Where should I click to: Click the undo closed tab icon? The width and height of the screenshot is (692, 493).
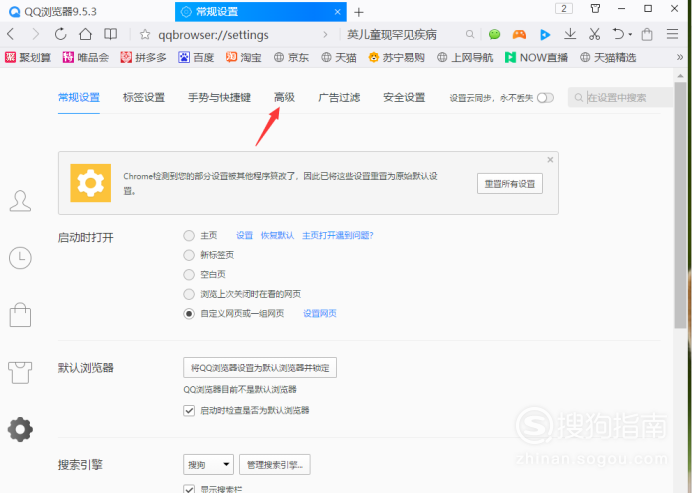coord(618,34)
